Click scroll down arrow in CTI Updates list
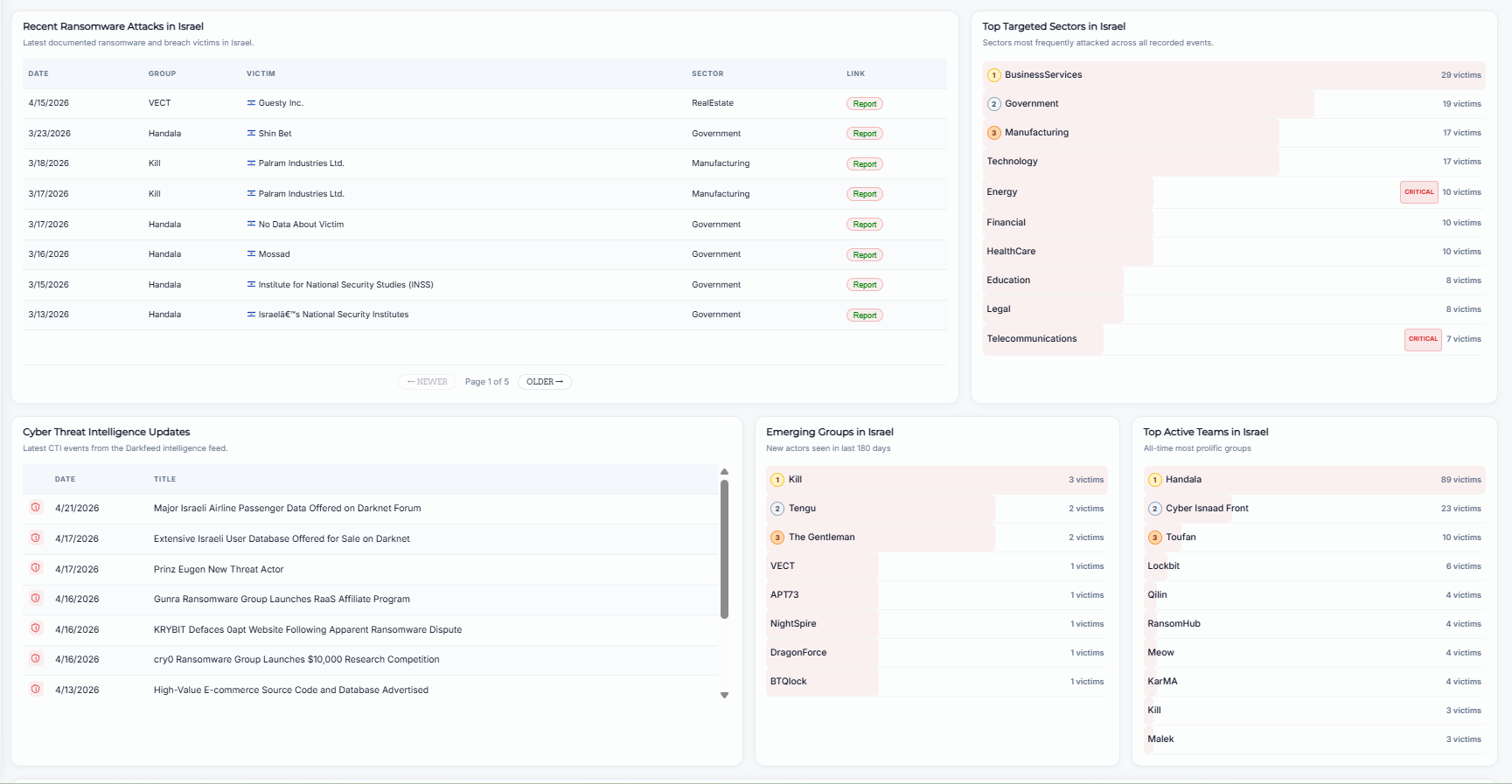This screenshot has height=784, width=1512. pyautogui.click(x=724, y=696)
